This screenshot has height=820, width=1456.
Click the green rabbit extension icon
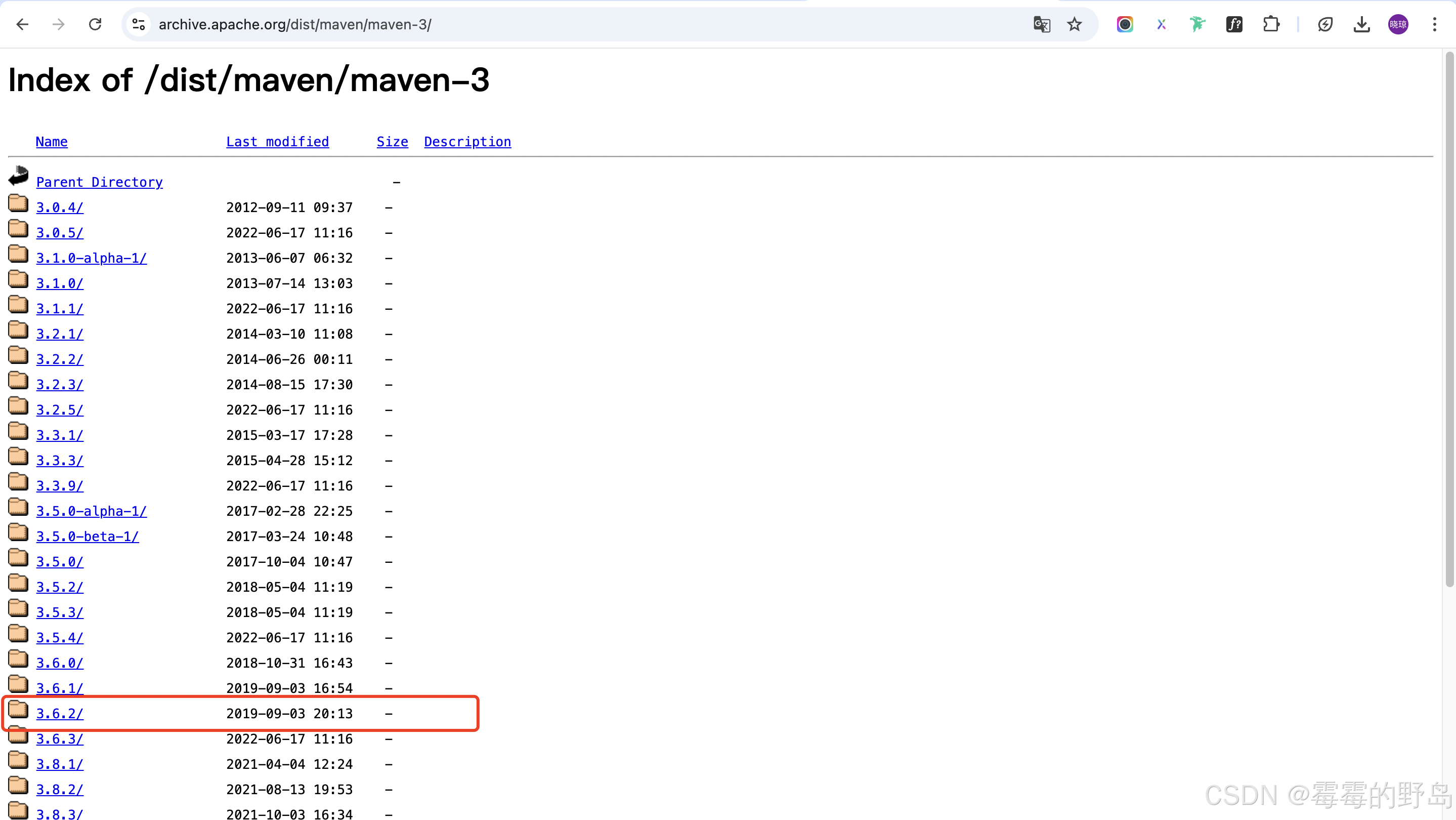(x=1197, y=24)
